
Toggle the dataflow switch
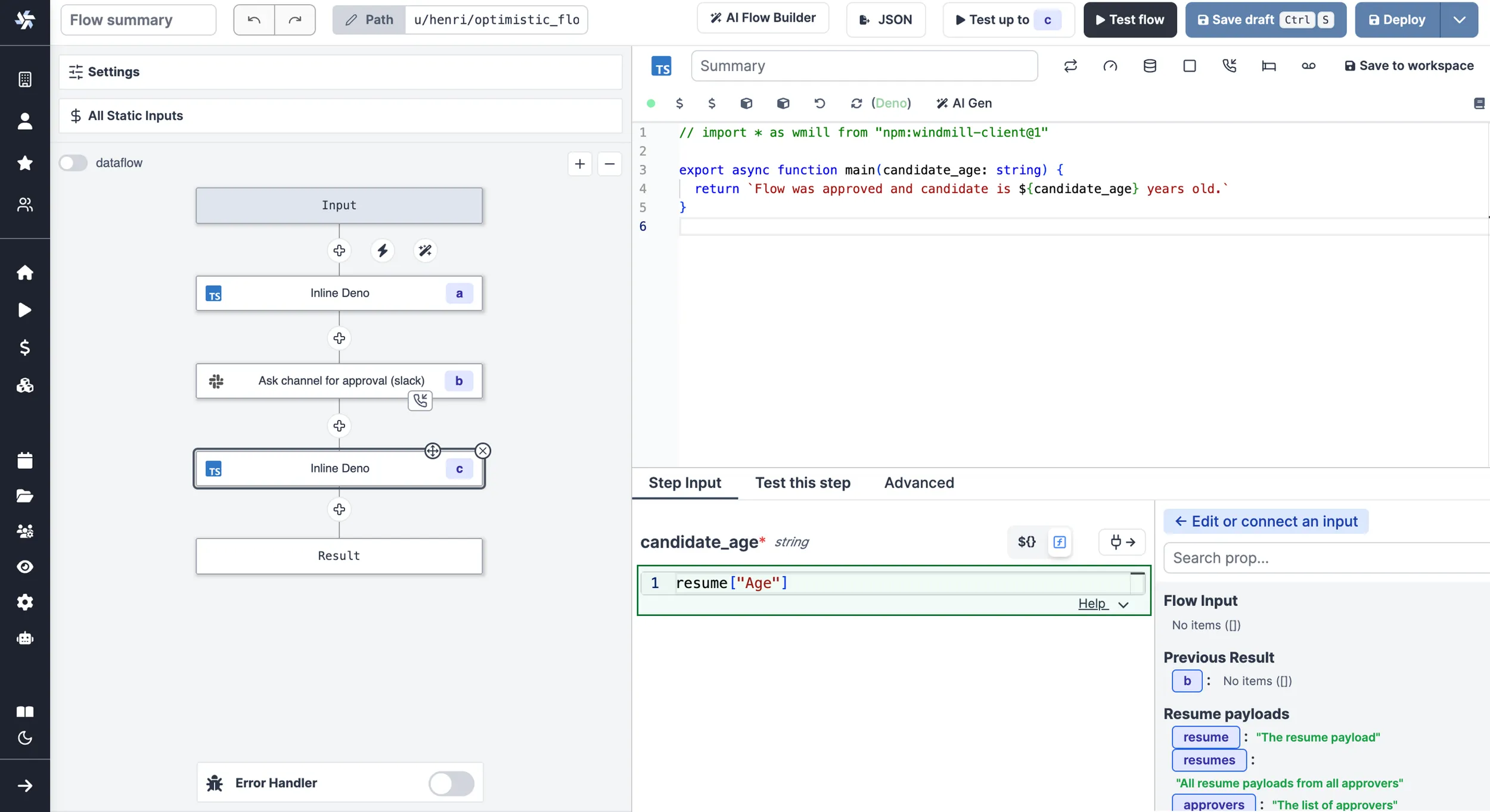[x=73, y=163]
